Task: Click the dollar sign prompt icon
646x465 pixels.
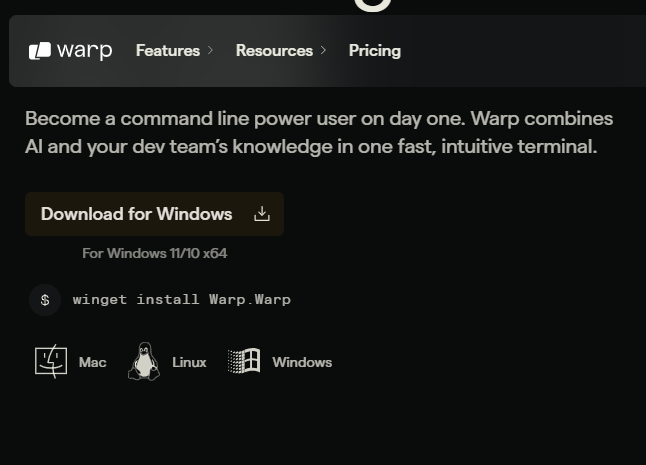Action: point(45,300)
